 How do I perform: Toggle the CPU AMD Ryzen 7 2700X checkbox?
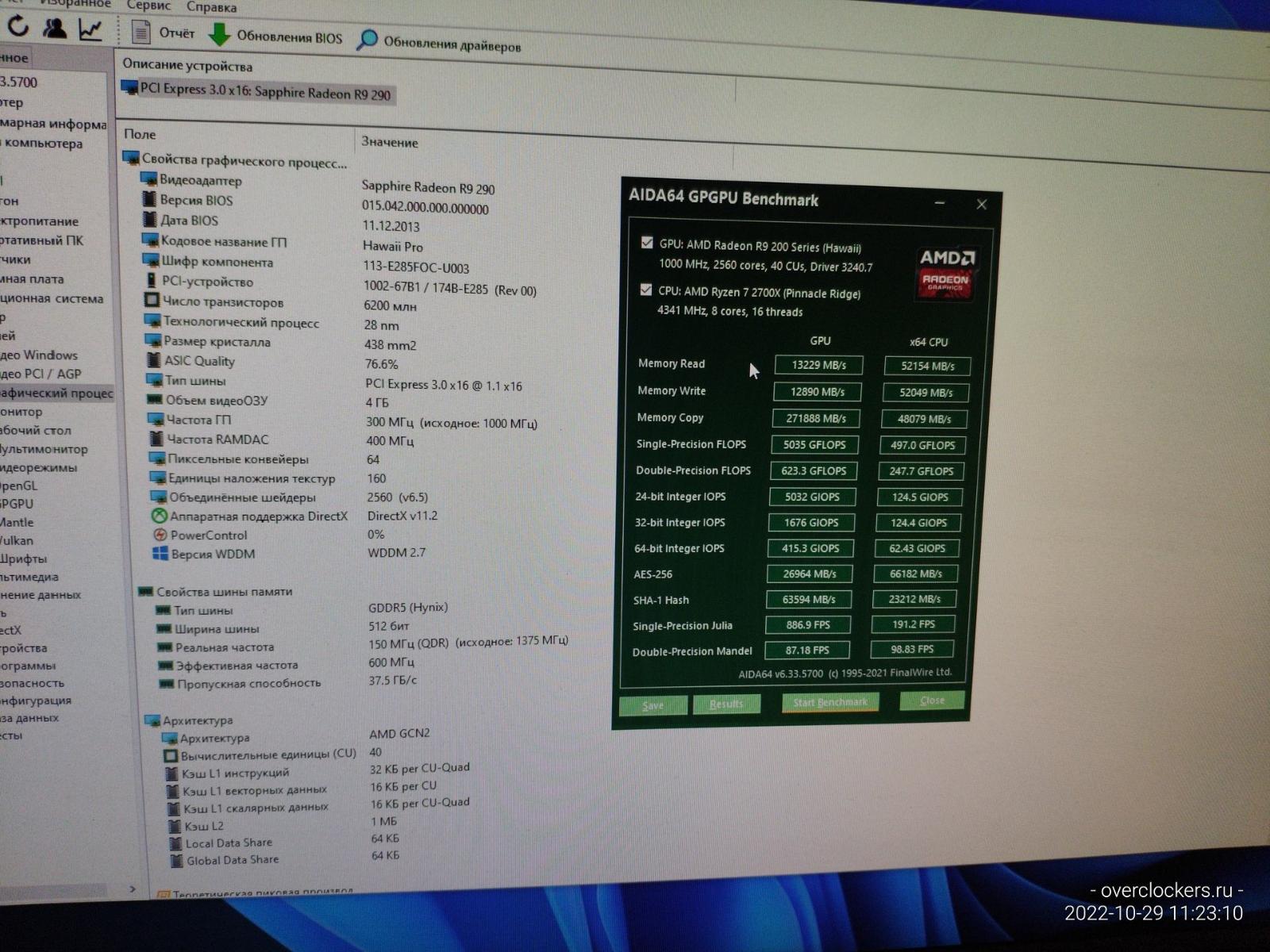click(x=645, y=289)
